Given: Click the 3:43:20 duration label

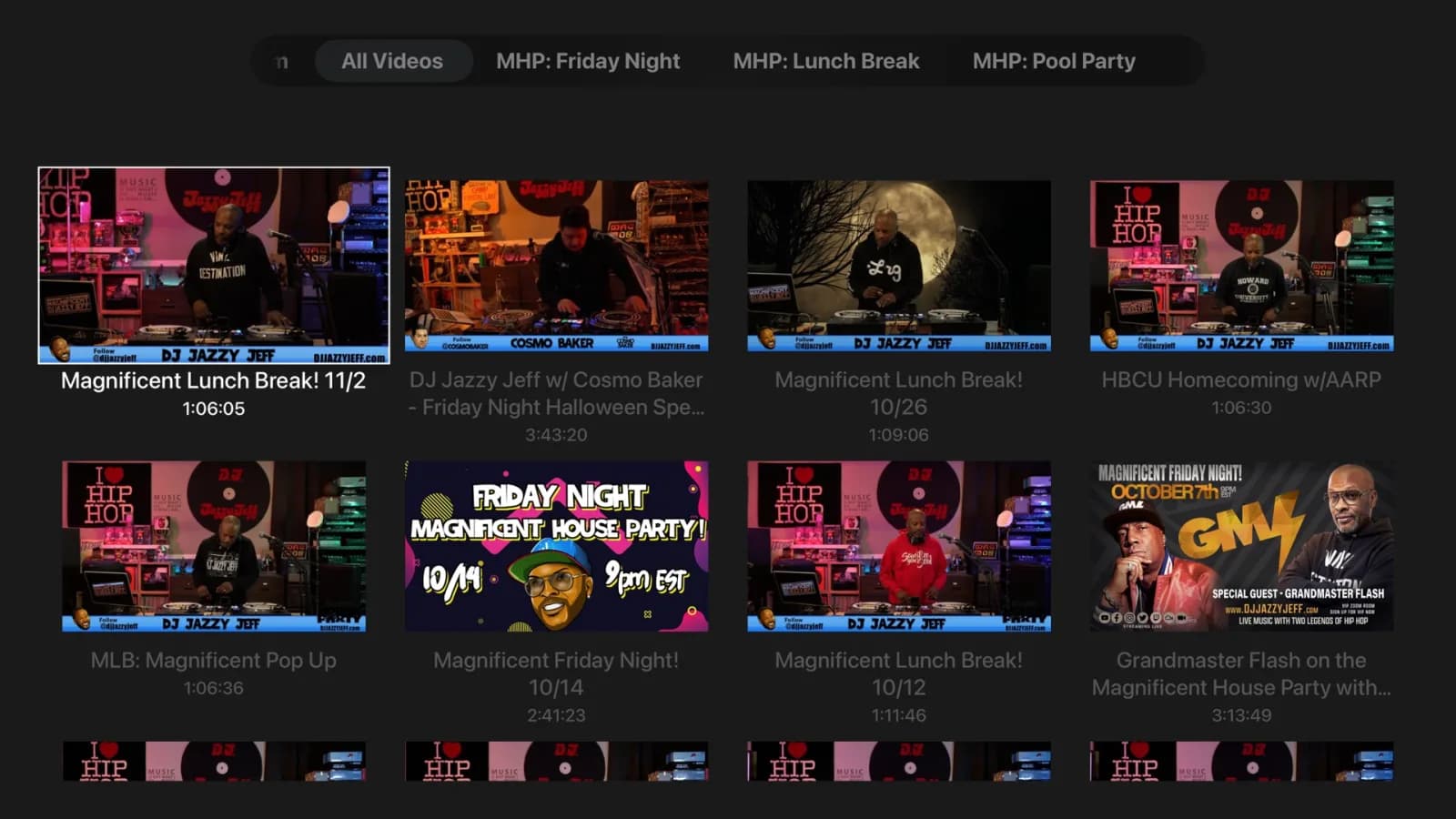Looking at the screenshot, I should [x=556, y=435].
